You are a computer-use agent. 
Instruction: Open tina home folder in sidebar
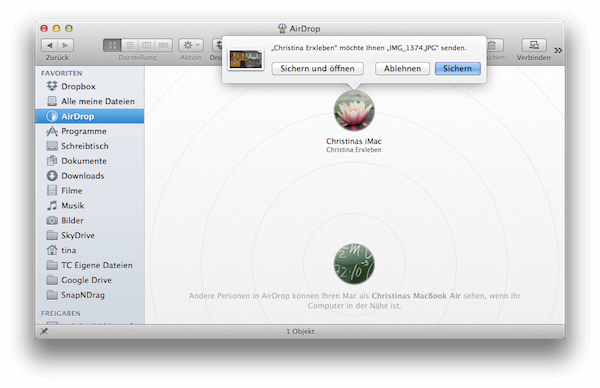[x=90, y=250]
